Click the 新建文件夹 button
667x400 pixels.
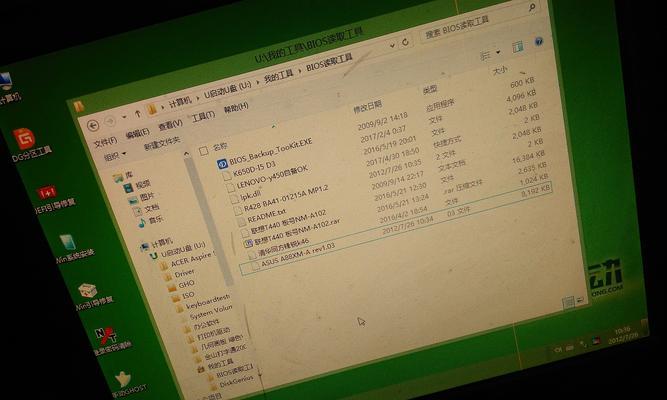162,144
